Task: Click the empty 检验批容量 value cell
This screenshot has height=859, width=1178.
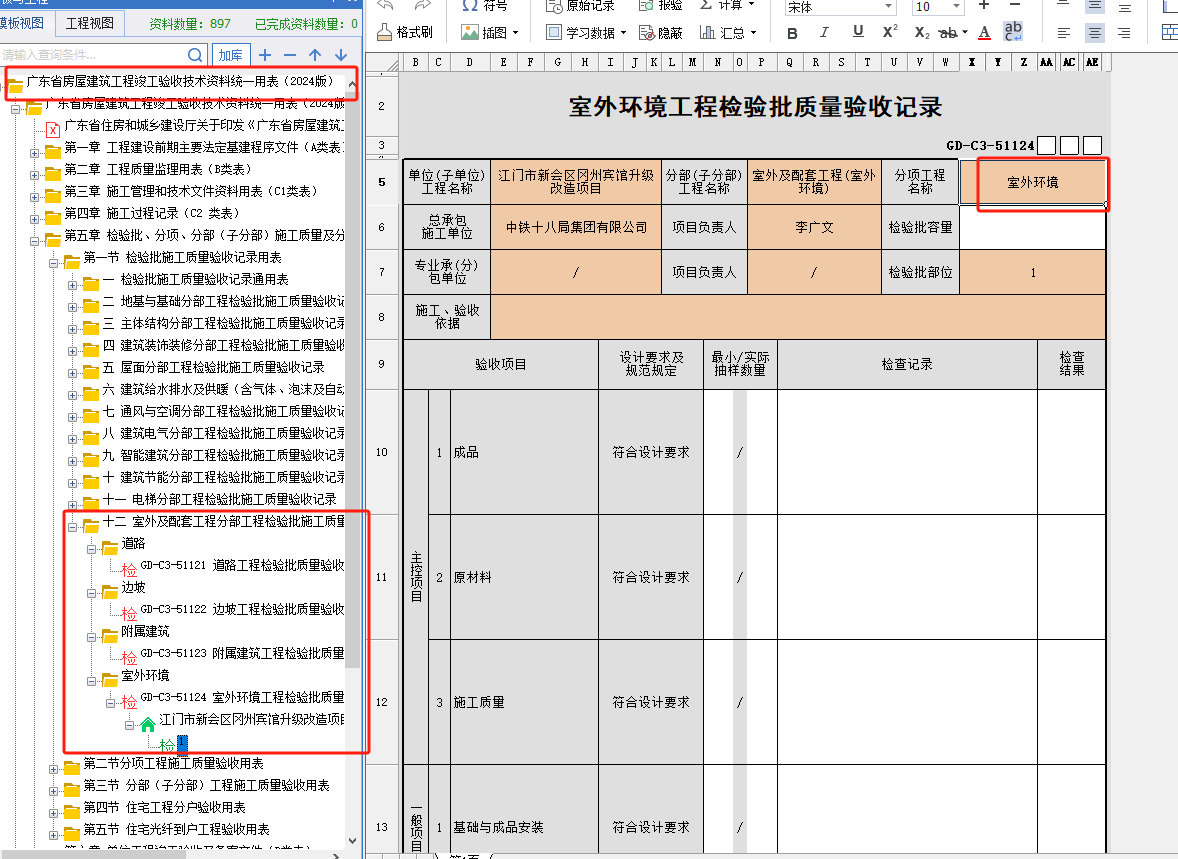Action: click(1032, 227)
